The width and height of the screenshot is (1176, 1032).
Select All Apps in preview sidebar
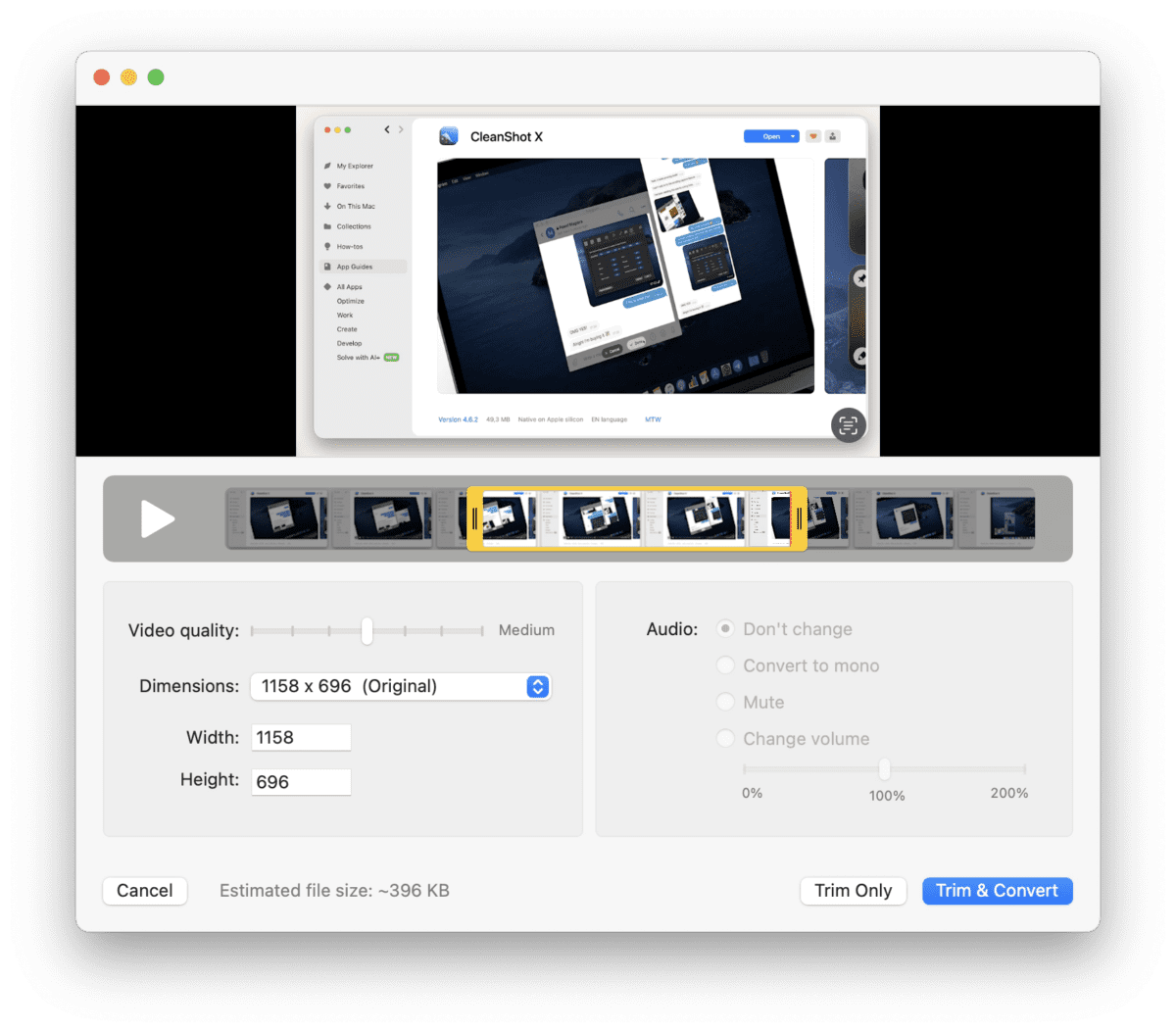349,287
